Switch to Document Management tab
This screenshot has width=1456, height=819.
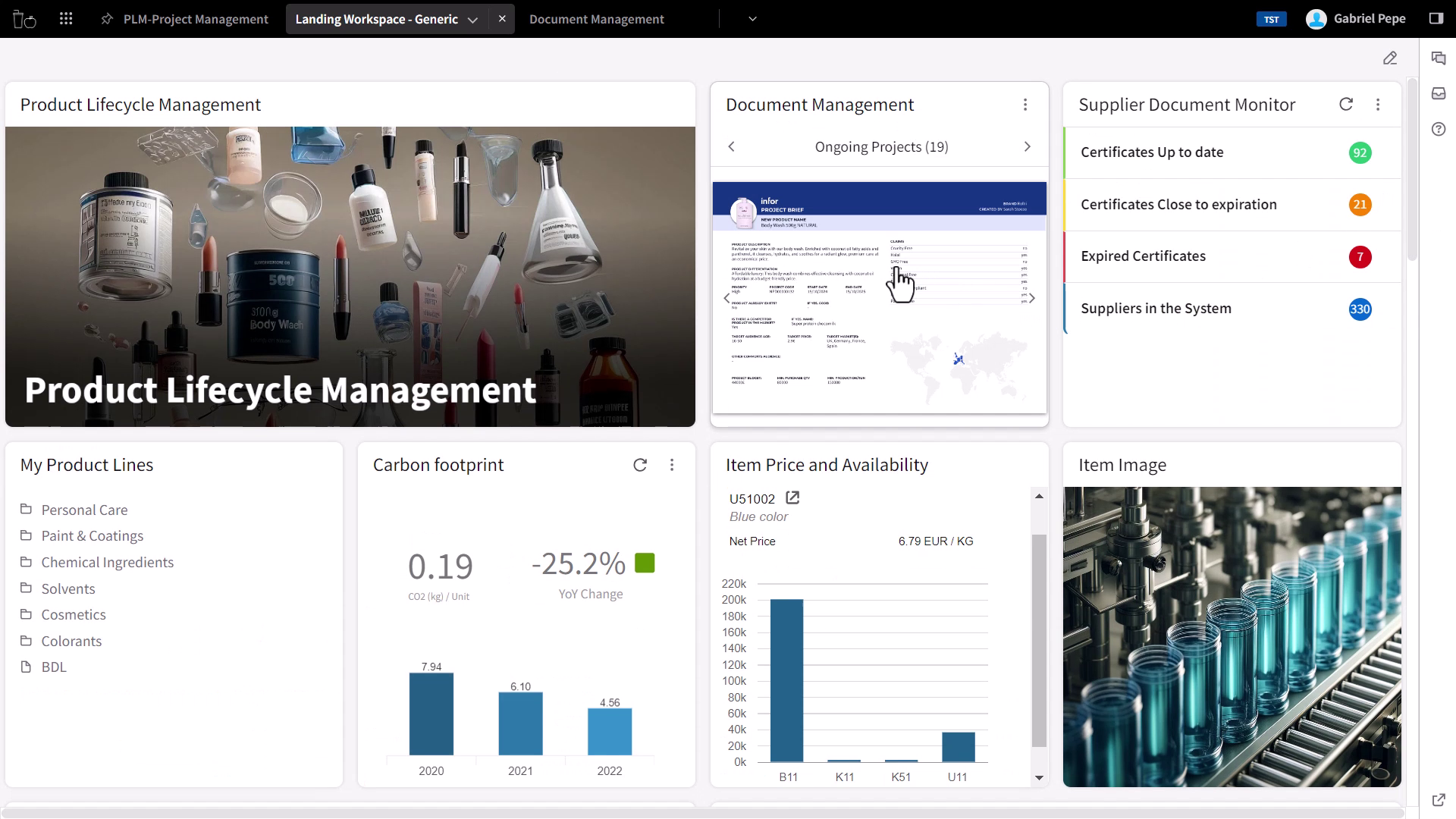(x=596, y=19)
